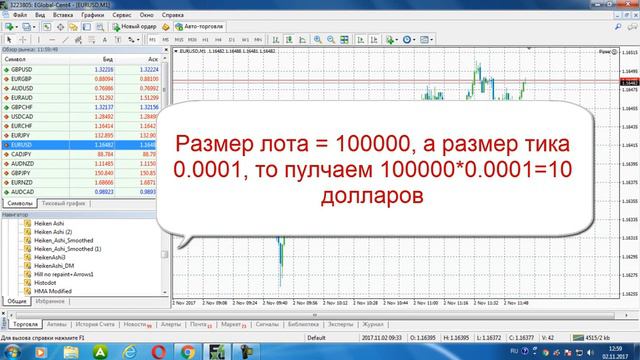Switch to bar chart type
The height and width of the screenshot is (360, 640).
pos(276,40)
